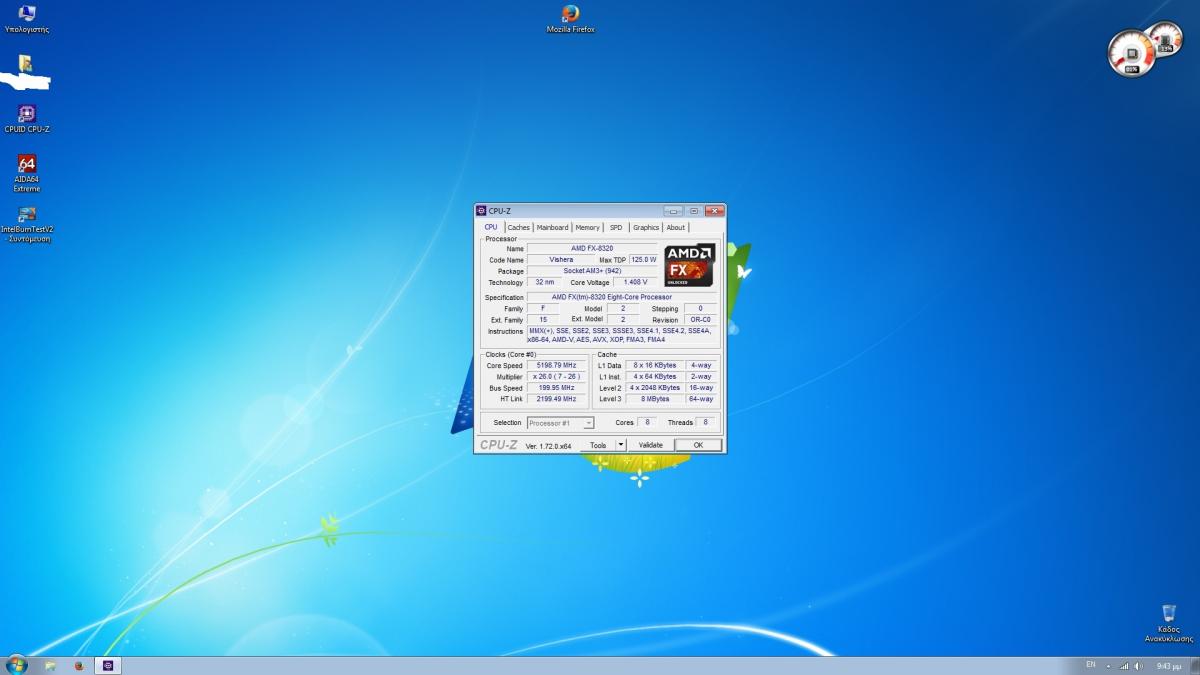
Task: Click the Name field showing AMD FX-8320
Action: point(592,248)
